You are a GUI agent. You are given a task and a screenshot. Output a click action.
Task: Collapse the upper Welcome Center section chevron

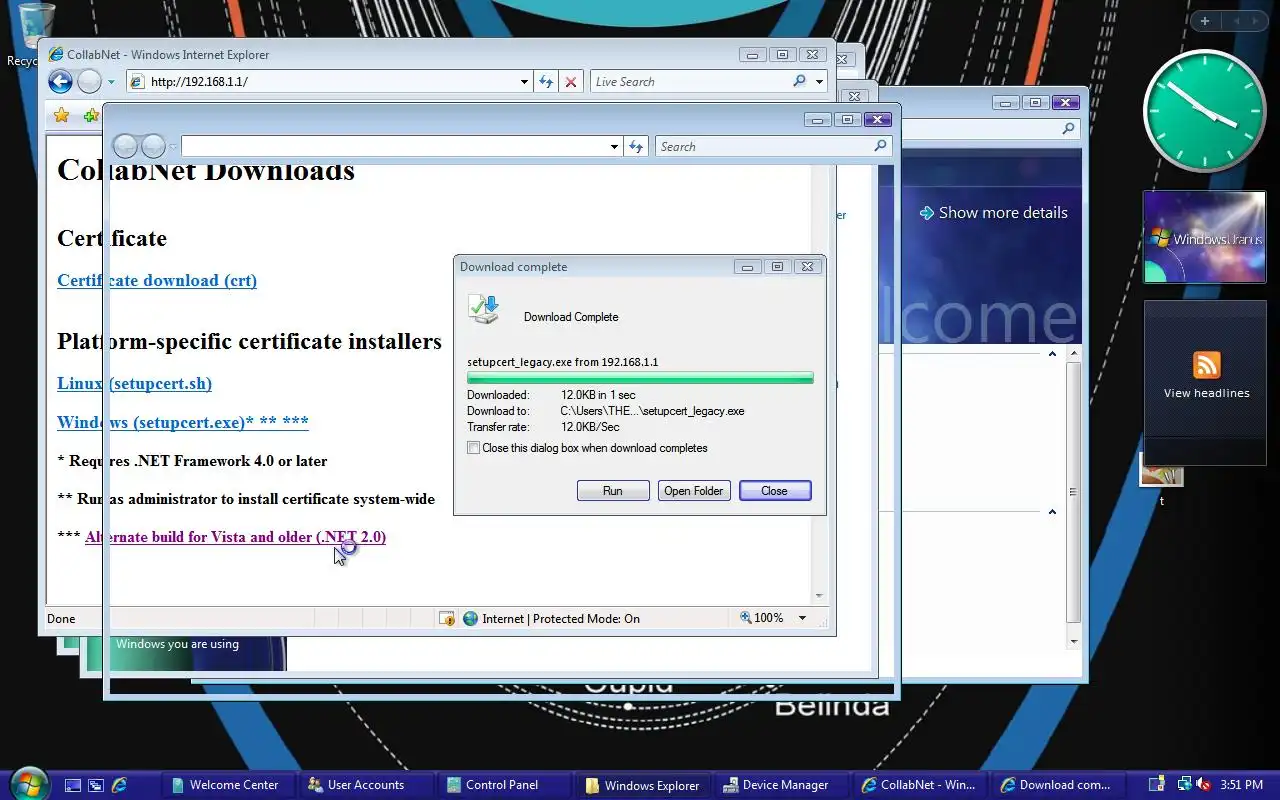coord(1052,354)
